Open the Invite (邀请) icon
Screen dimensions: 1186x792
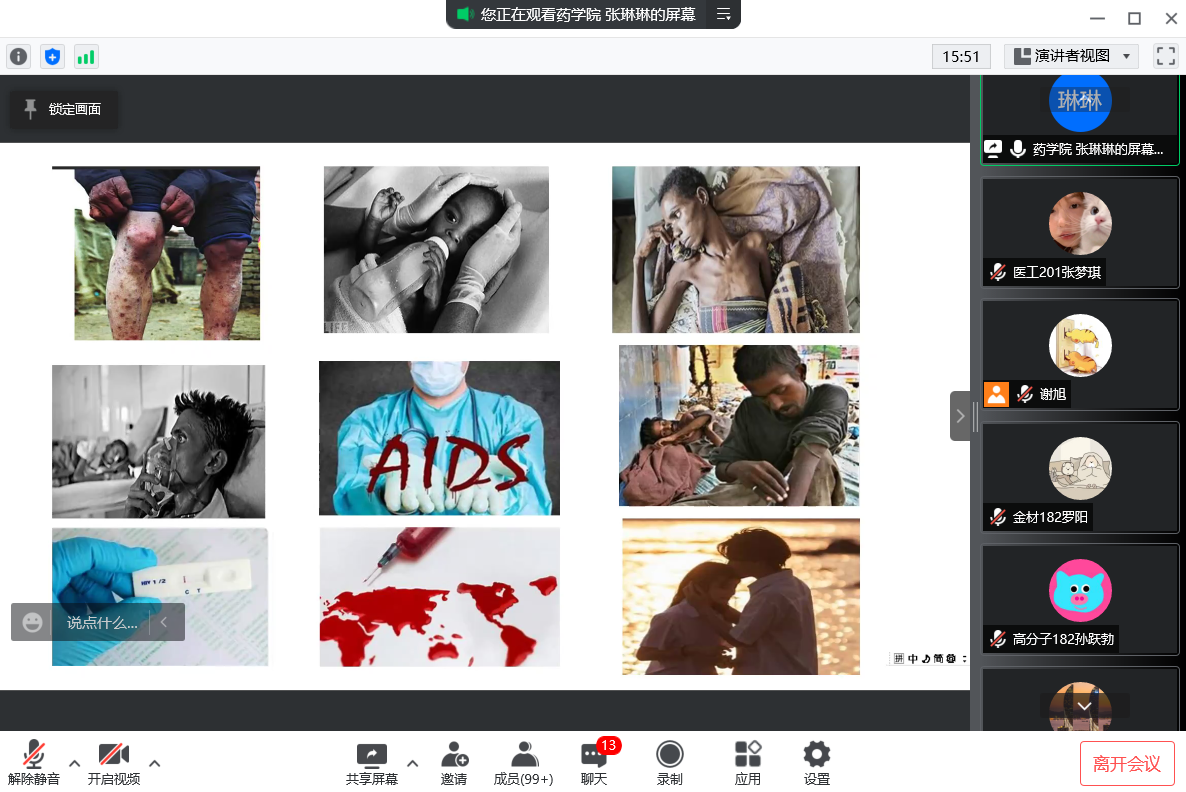click(454, 763)
